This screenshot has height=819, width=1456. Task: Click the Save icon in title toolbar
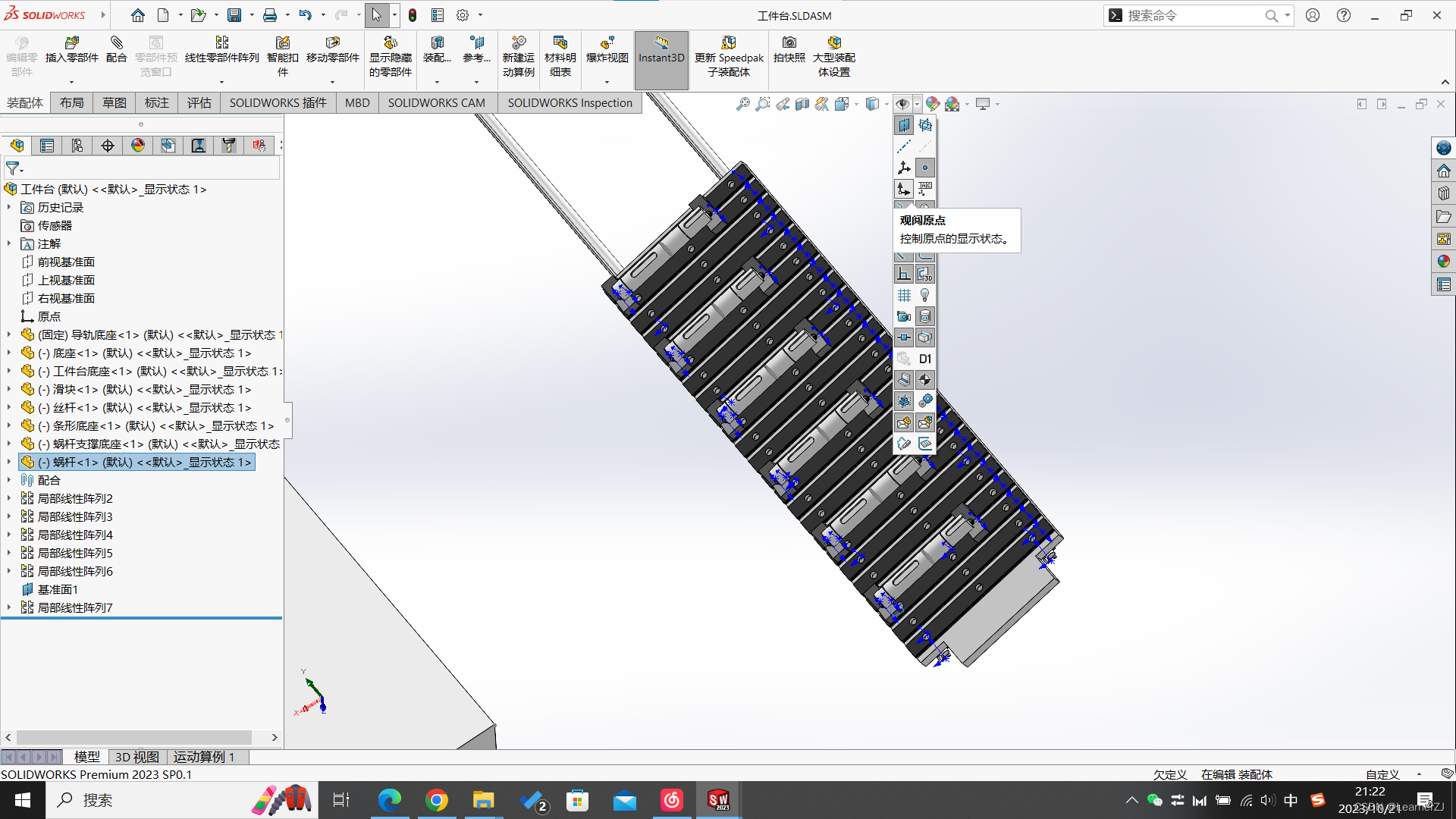[x=234, y=15]
